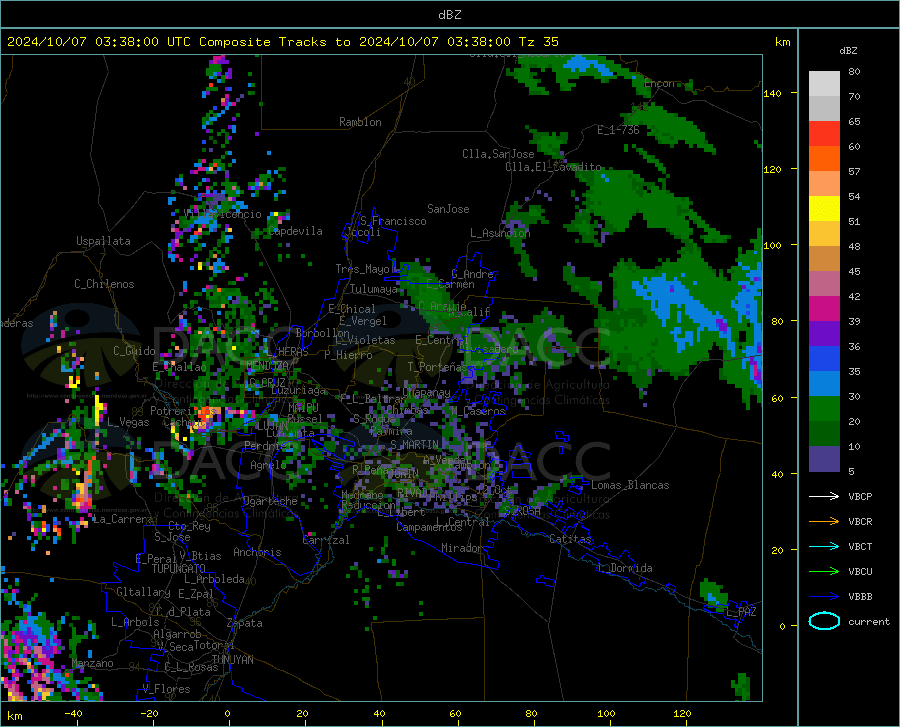Image resolution: width=900 pixels, height=727 pixels.
Task: Click the '80' value at the dBZ scale top
Action: click(854, 72)
